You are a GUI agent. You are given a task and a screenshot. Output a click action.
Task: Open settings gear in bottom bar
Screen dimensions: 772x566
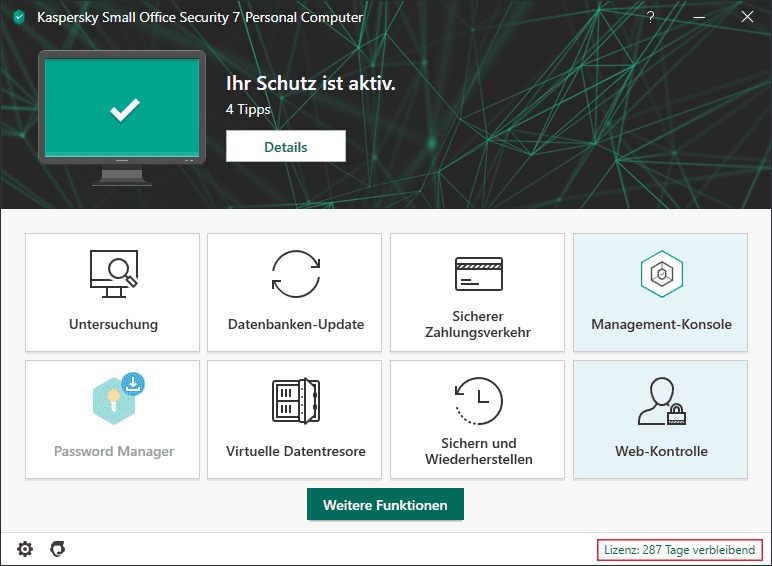click(25, 549)
